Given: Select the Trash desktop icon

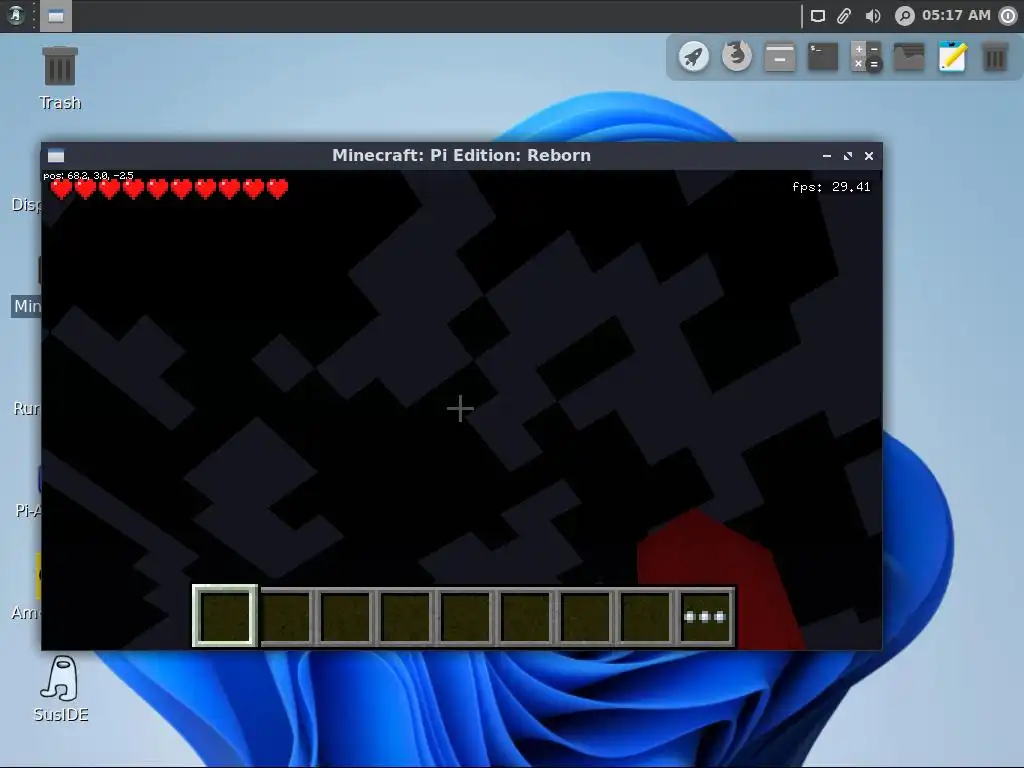Looking at the screenshot, I should pyautogui.click(x=60, y=78).
